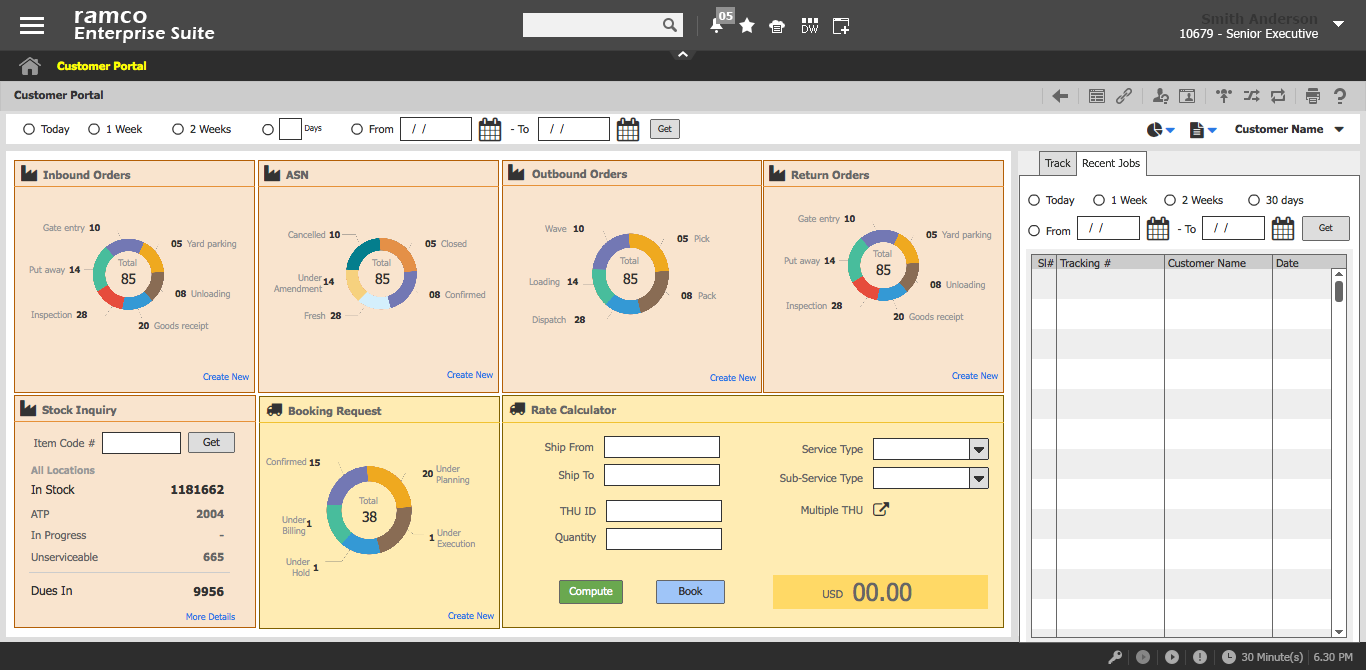
Task: Open a new window with the add-window icon
Action: pos(841,25)
